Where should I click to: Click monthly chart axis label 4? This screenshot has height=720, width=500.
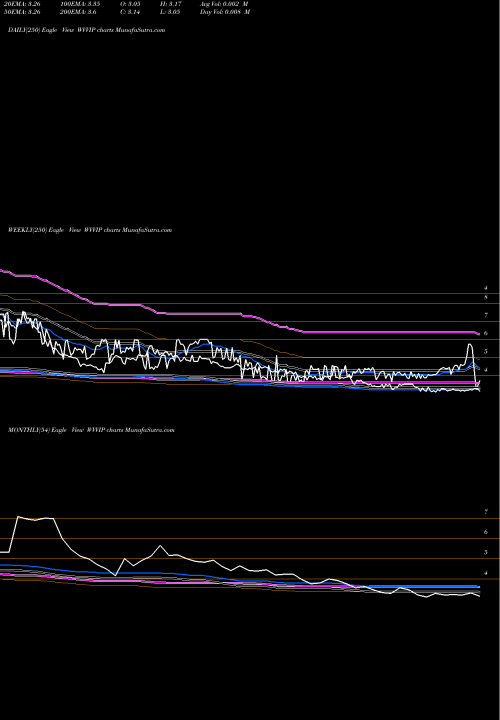point(486,573)
